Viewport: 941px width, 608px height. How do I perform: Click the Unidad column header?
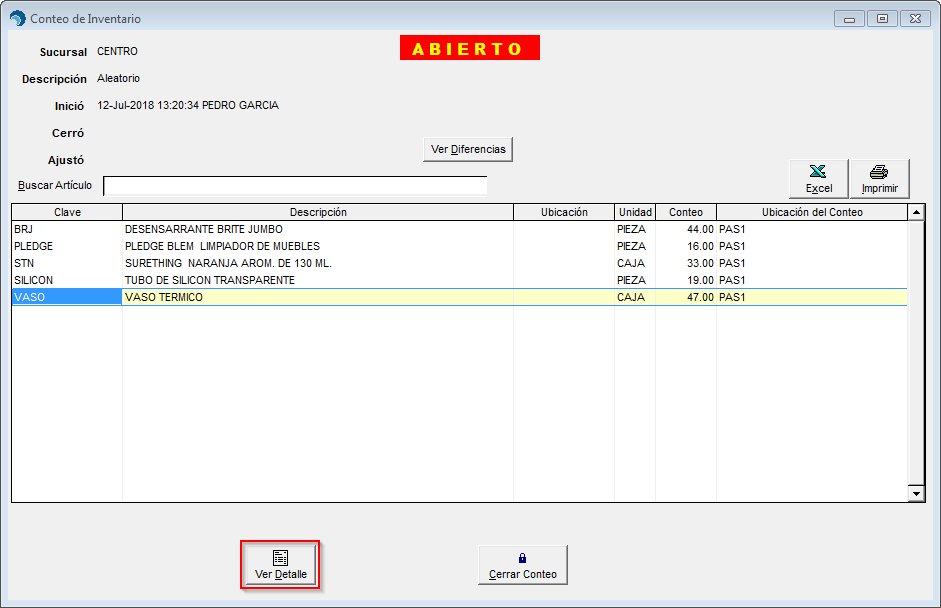point(635,212)
